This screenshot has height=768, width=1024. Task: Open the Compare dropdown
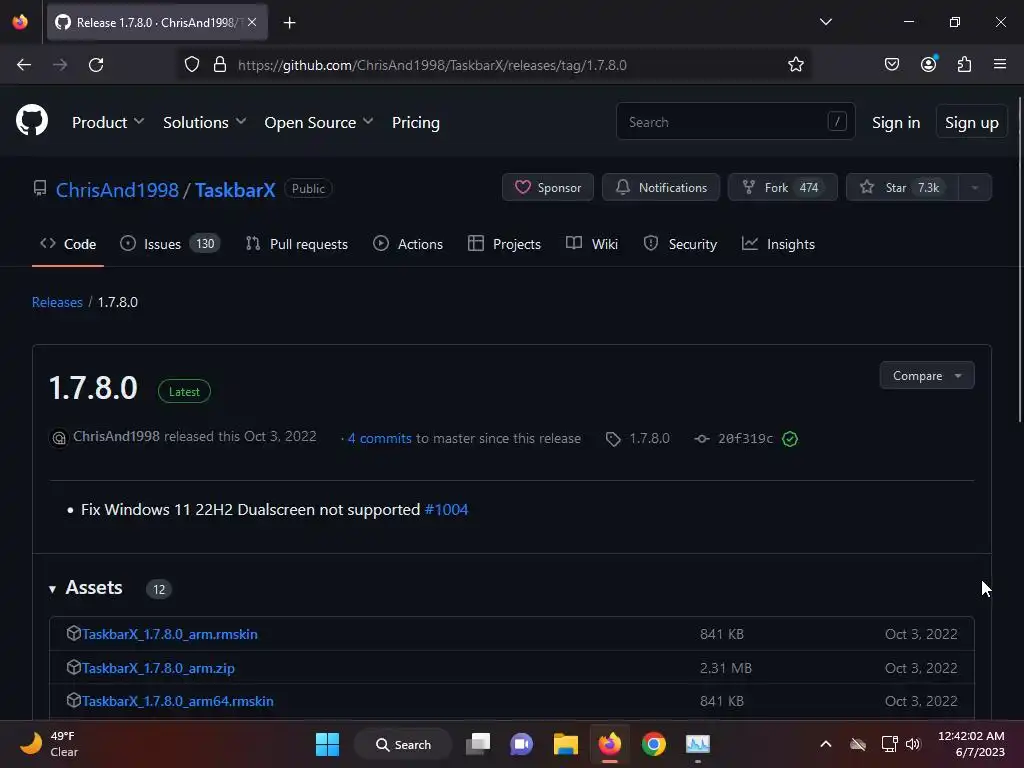927,376
